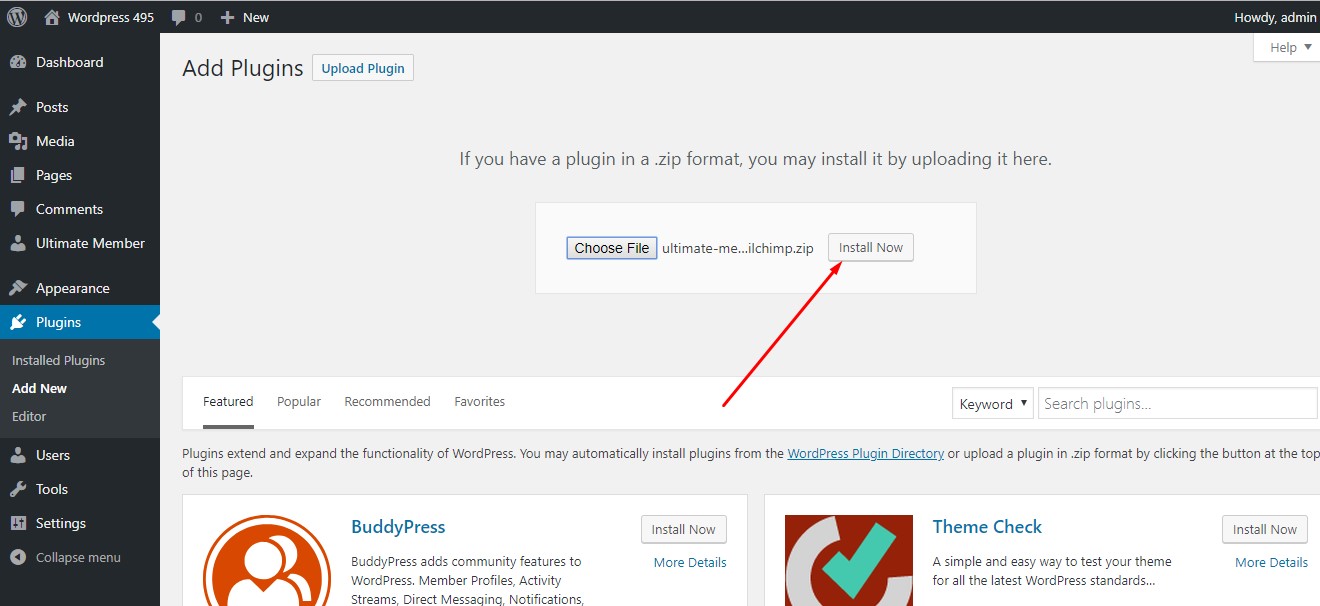Click the Appearance paintbrush icon
The width and height of the screenshot is (1320, 606).
[x=18, y=288]
